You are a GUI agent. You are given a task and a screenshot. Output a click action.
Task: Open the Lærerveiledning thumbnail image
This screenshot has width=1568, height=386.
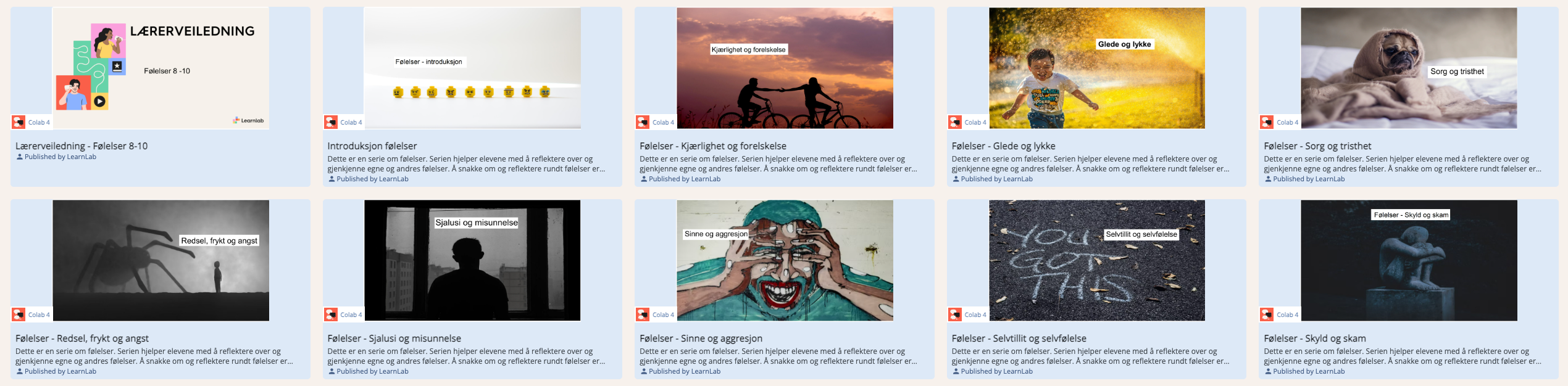tap(161, 68)
